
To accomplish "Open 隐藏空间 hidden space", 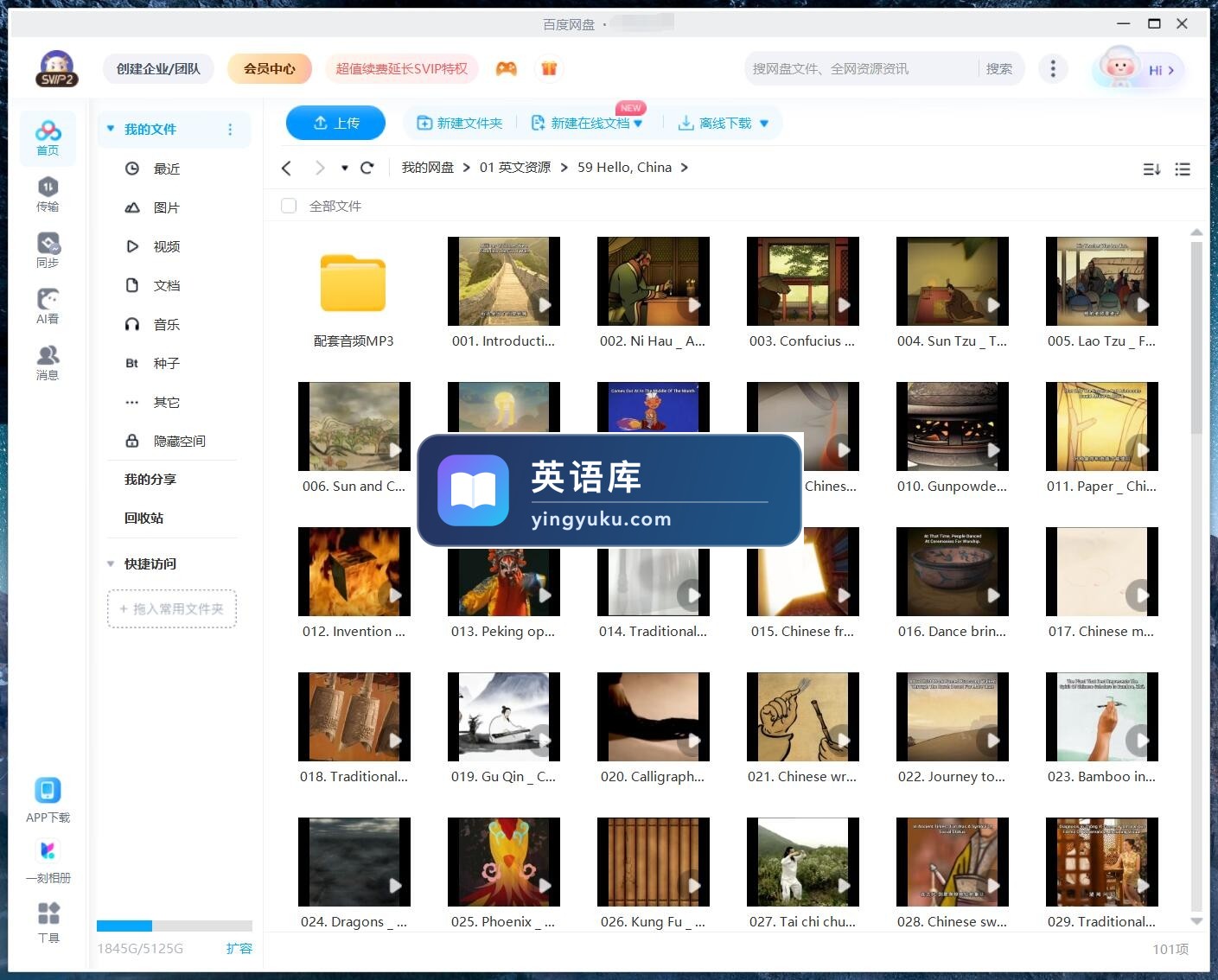I will 166,441.
